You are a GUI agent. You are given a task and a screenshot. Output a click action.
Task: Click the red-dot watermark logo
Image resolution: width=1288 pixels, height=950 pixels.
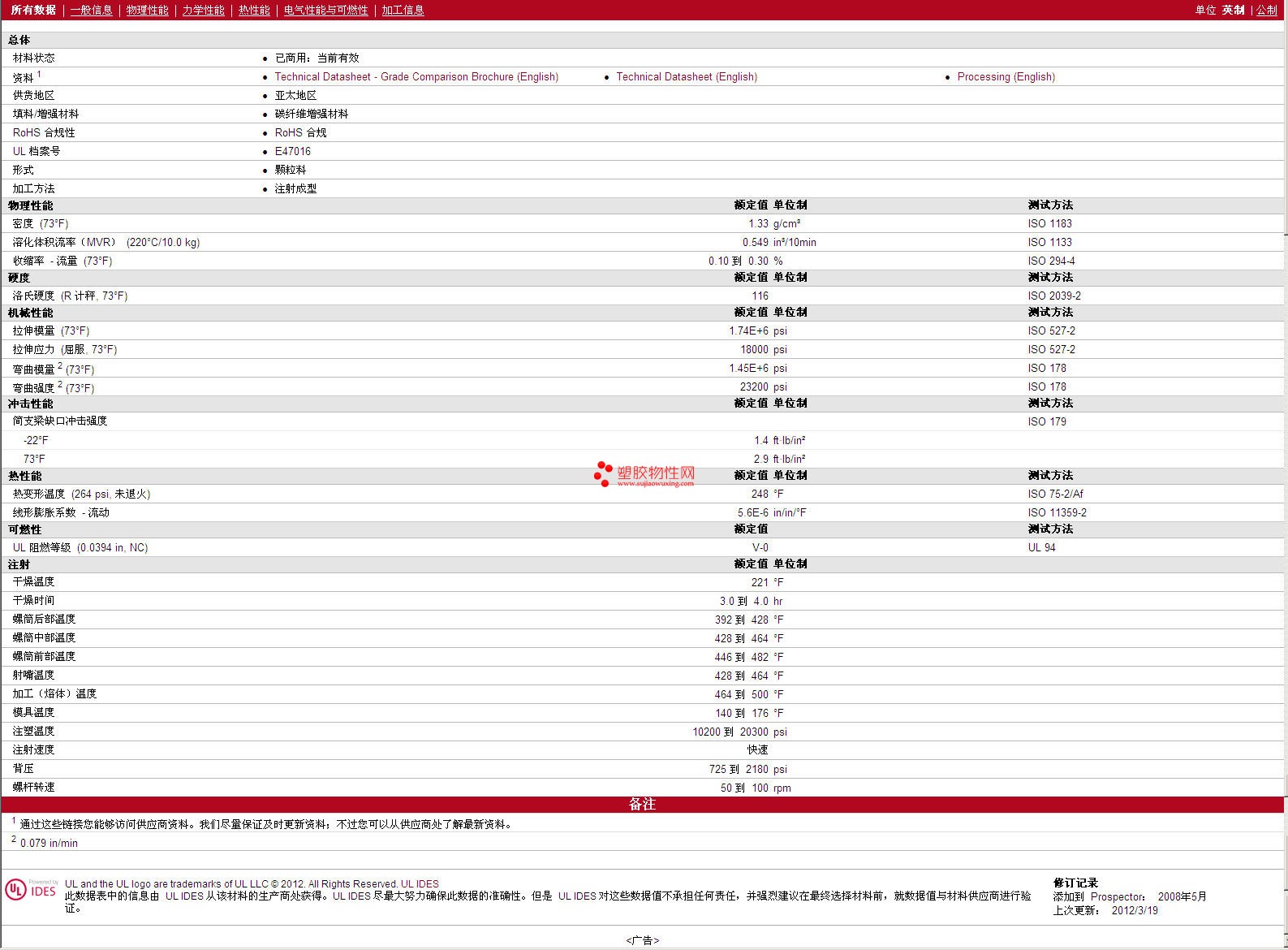click(x=603, y=474)
